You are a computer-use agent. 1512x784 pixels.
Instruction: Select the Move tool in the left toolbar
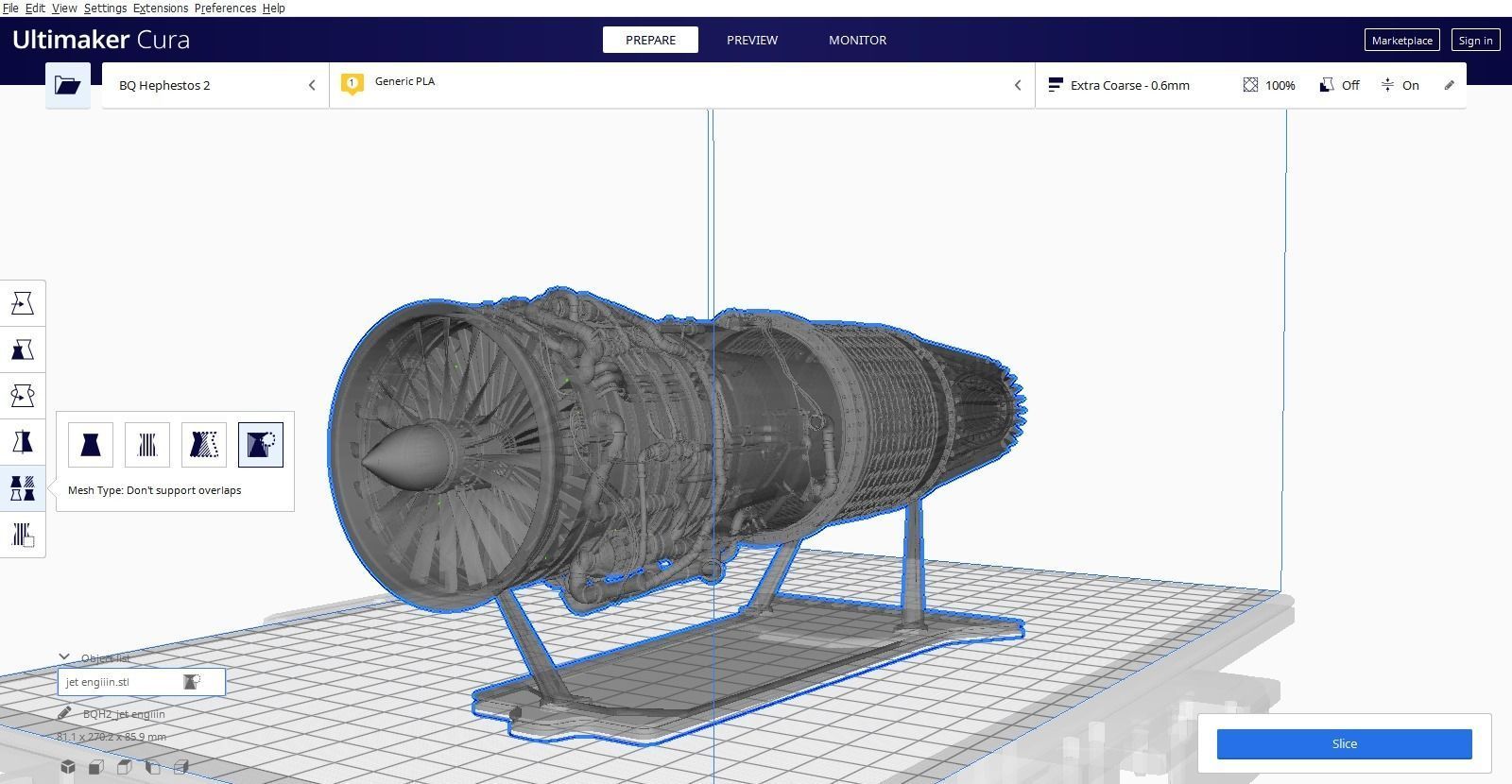pos(23,303)
